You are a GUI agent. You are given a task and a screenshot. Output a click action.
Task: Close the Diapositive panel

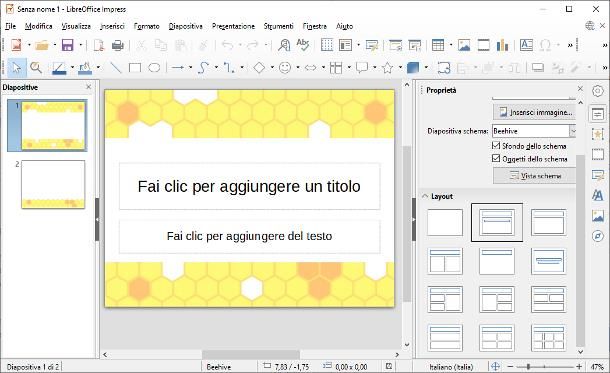pos(88,87)
